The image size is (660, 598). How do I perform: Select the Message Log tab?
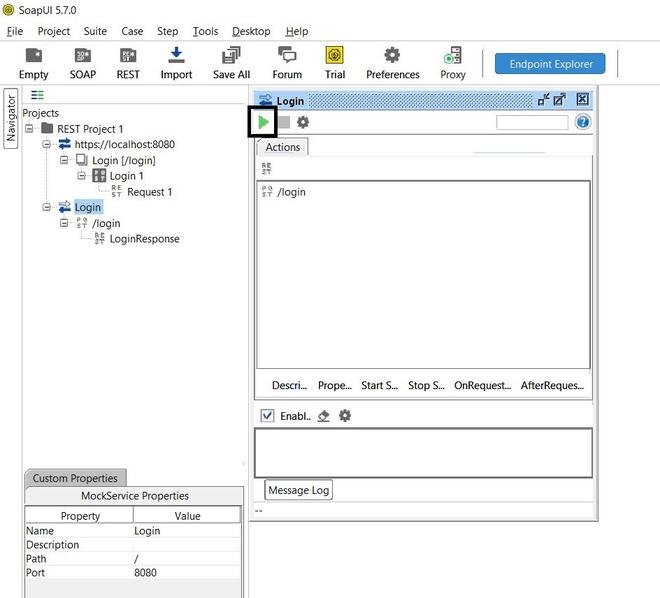pos(298,490)
